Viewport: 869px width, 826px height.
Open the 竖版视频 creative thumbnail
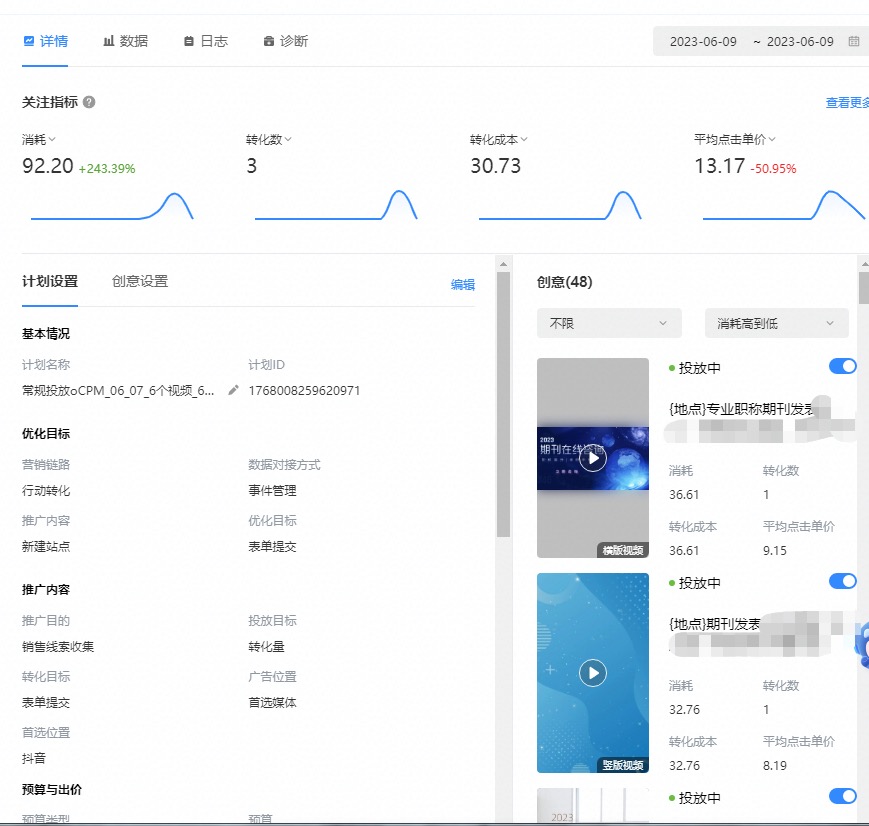pos(593,673)
